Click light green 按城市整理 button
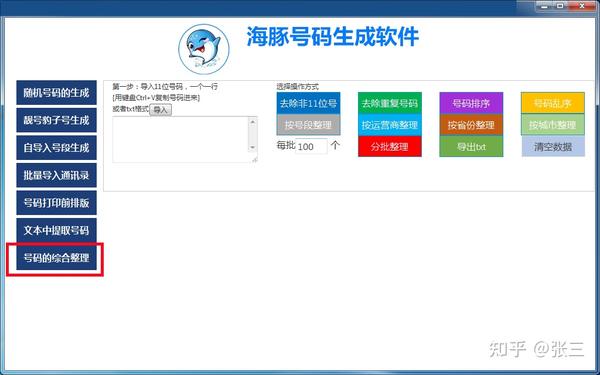This screenshot has height=375, width=600. click(553, 124)
